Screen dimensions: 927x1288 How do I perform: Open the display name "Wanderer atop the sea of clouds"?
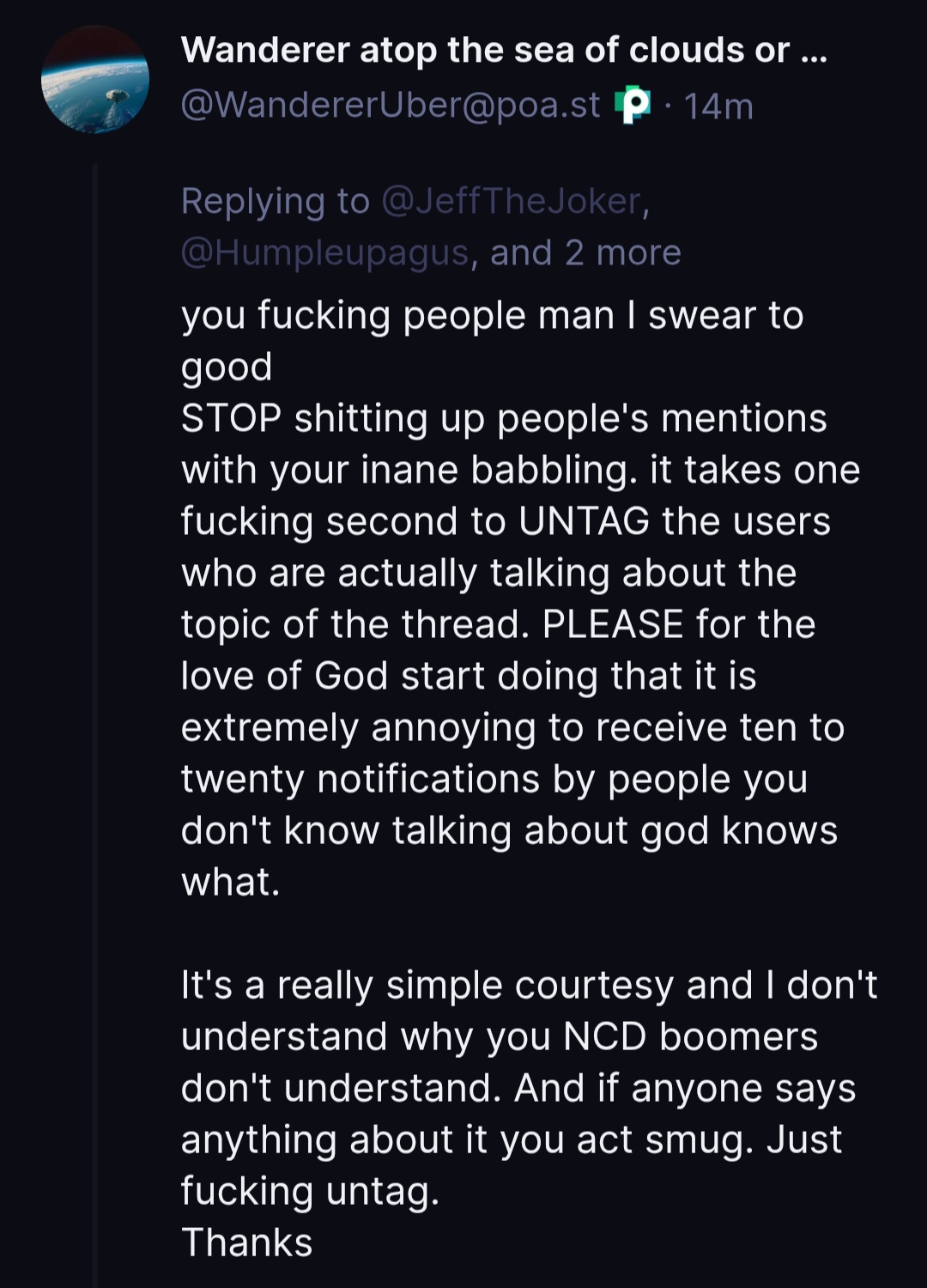tap(485, 51)
